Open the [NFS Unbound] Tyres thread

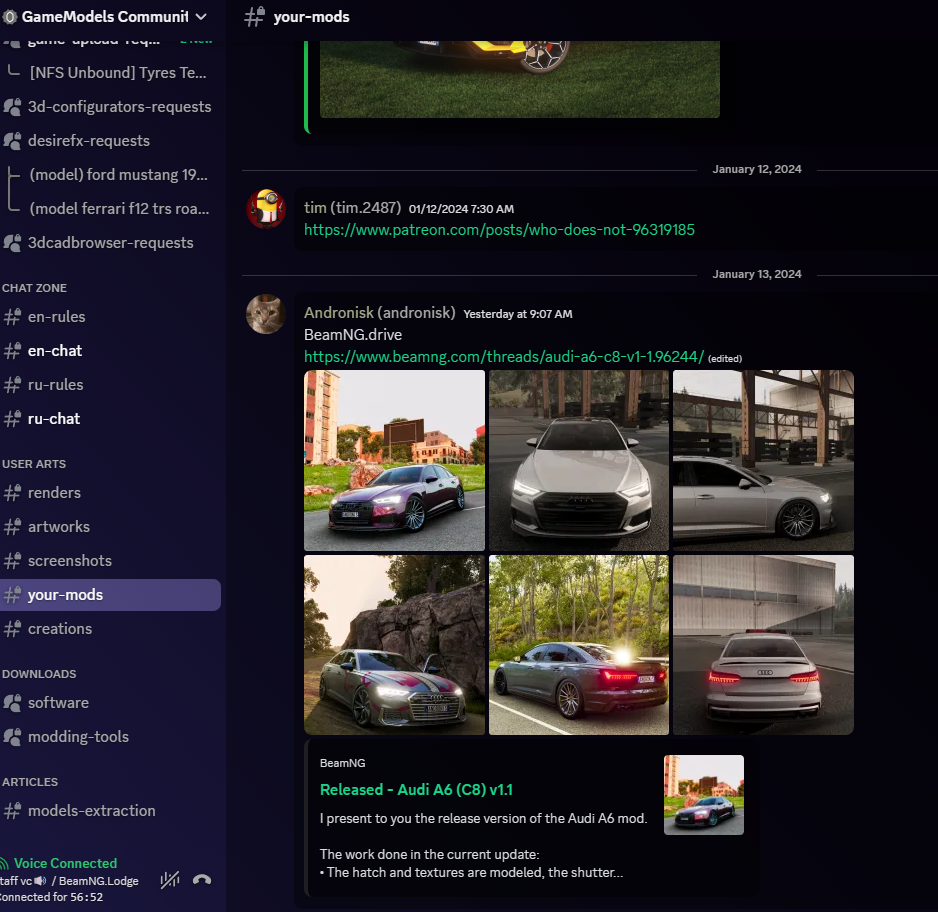click(x=118, y=72)
